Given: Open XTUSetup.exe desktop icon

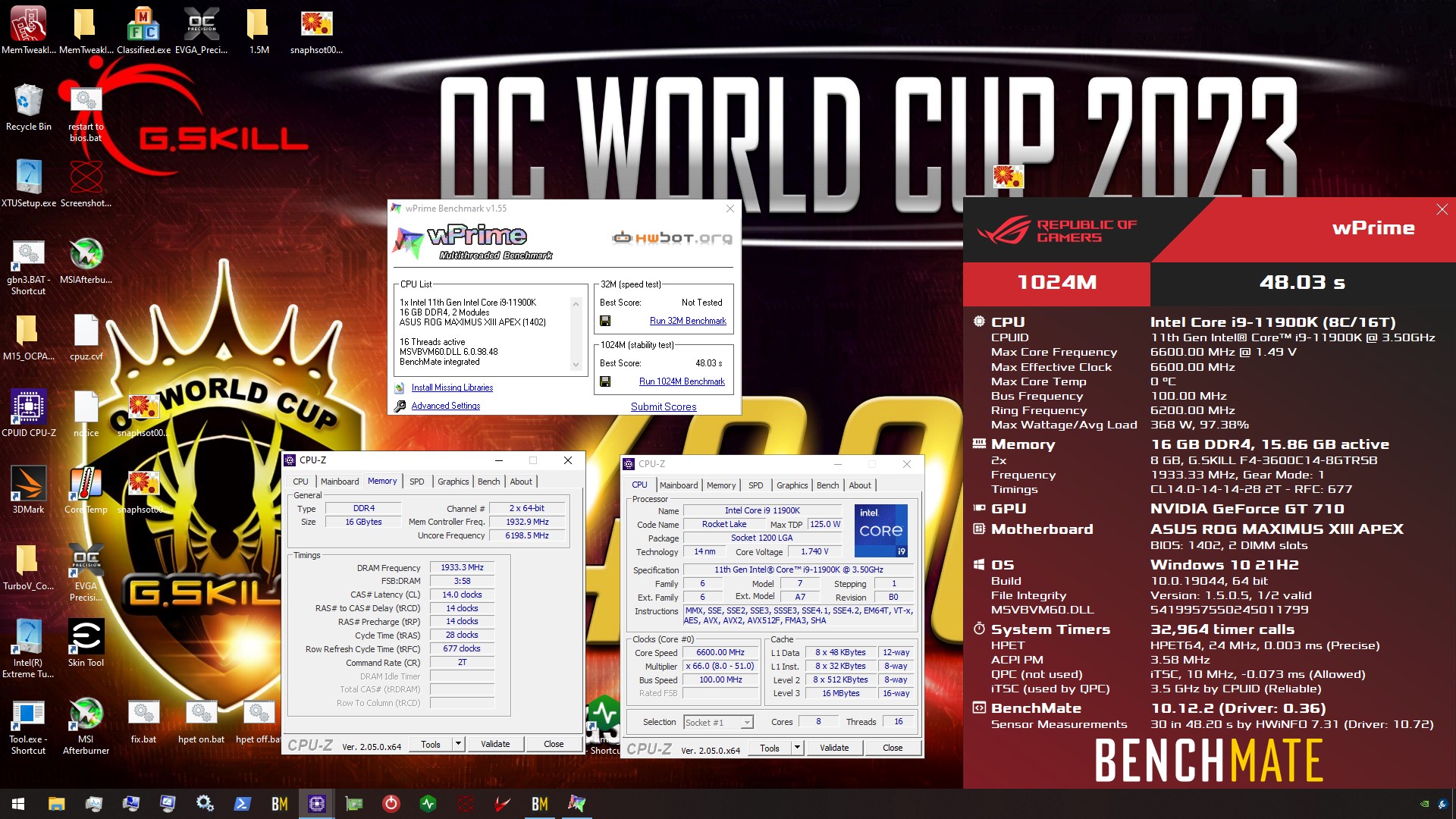Looking at the screenshot, I should point(28,184).
